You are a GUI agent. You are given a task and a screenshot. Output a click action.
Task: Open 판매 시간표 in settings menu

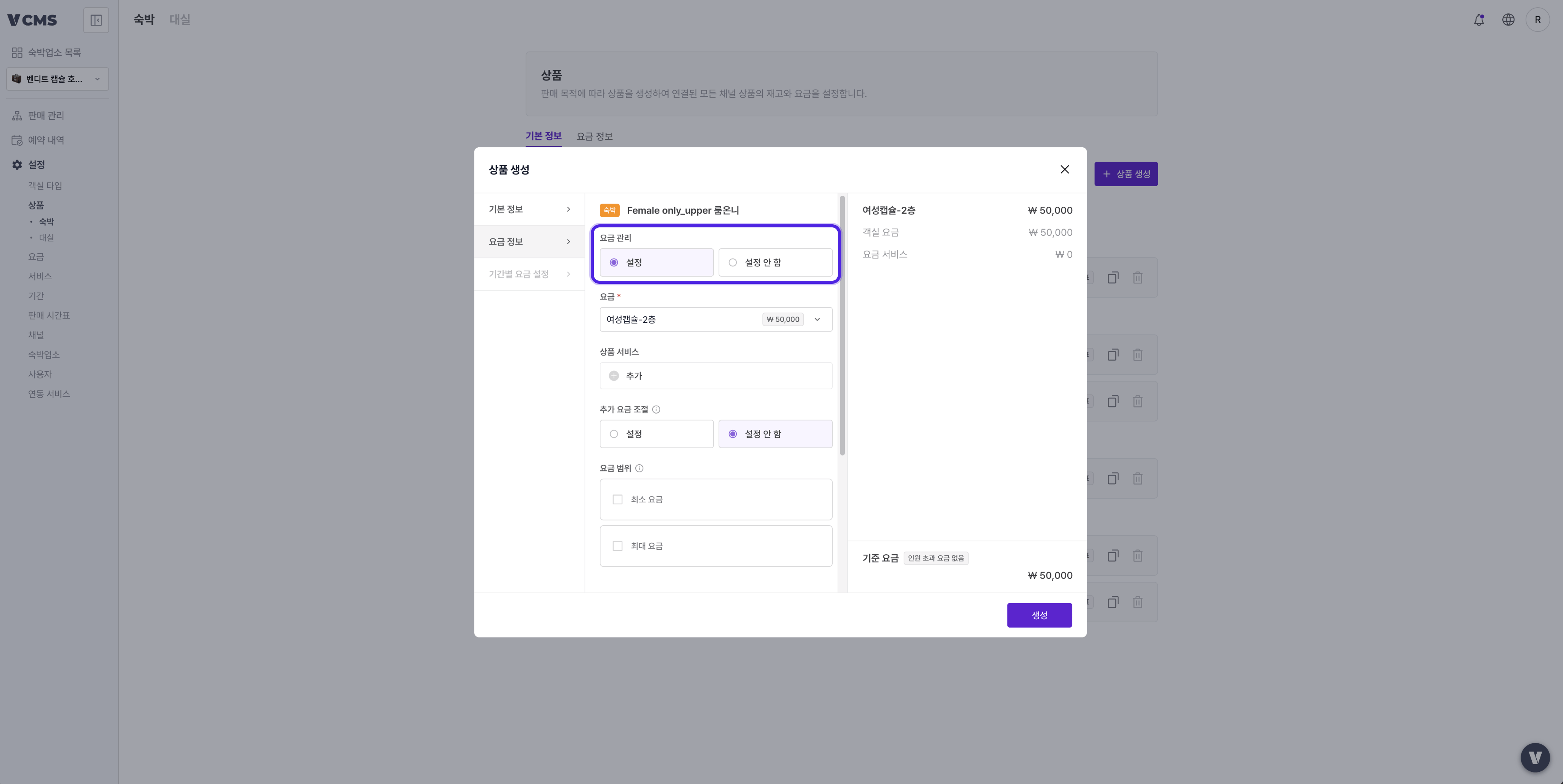(x=49, y=316)
